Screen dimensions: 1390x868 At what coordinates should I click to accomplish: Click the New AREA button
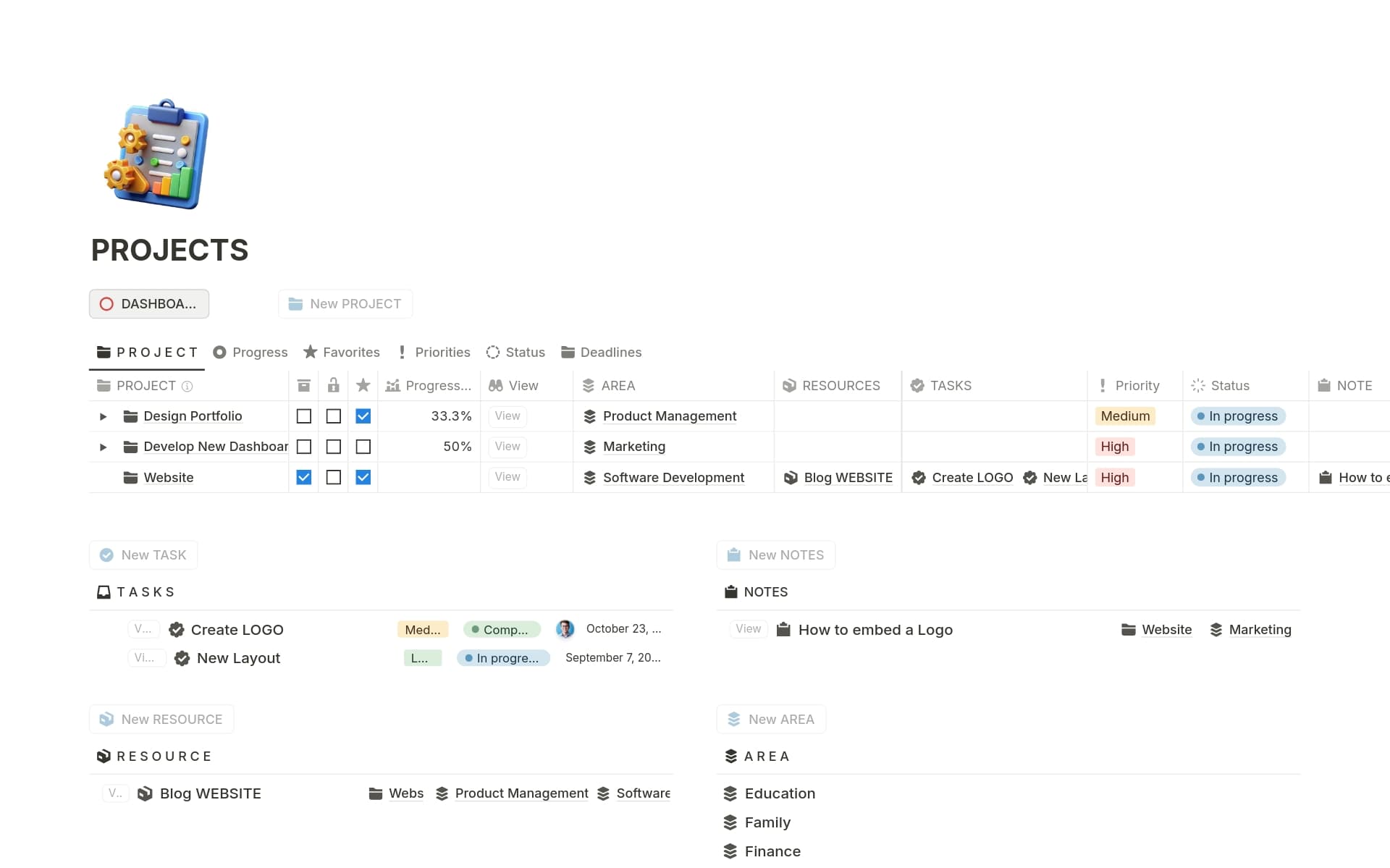771,720
